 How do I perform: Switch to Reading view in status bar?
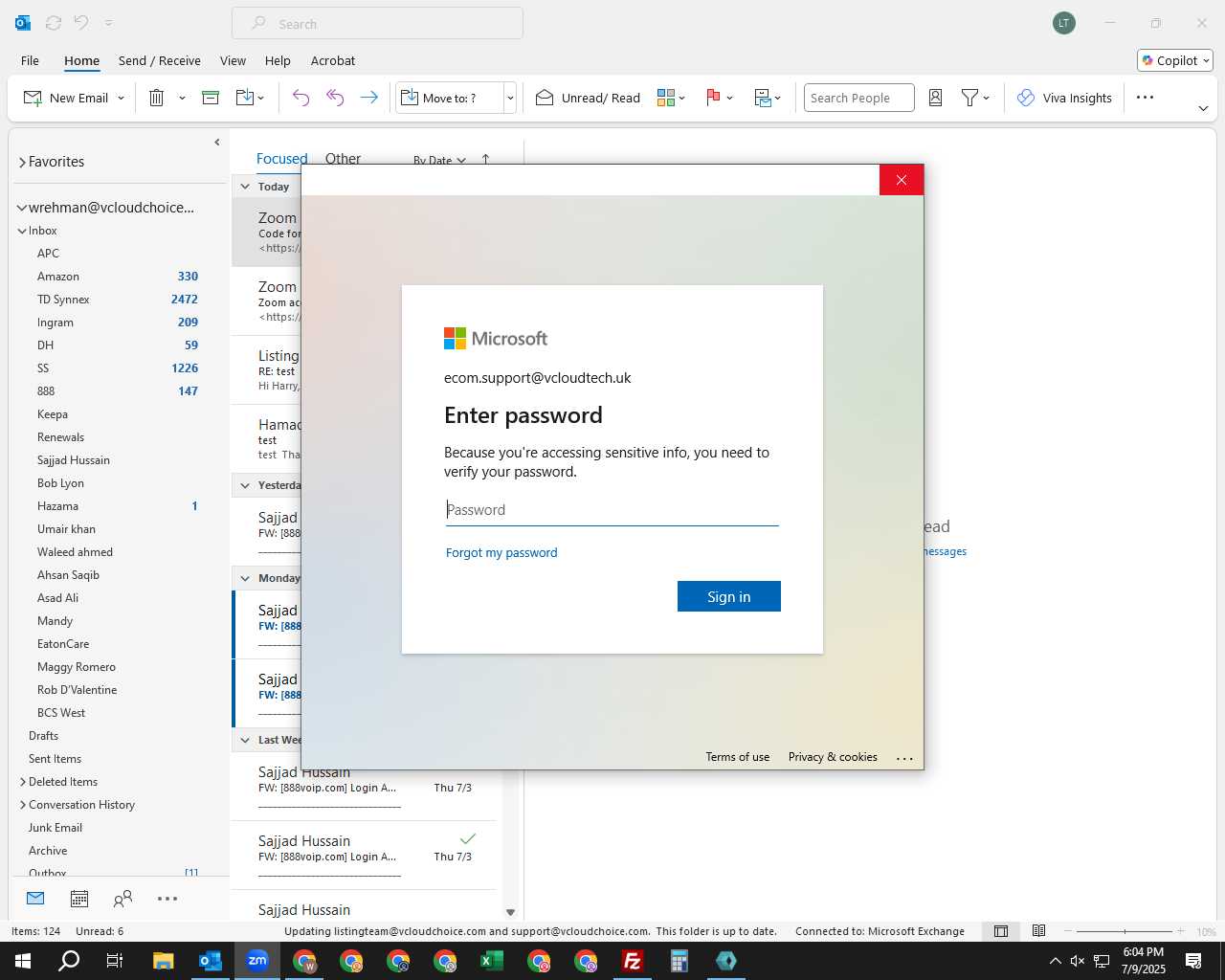tap(1038, 931)
